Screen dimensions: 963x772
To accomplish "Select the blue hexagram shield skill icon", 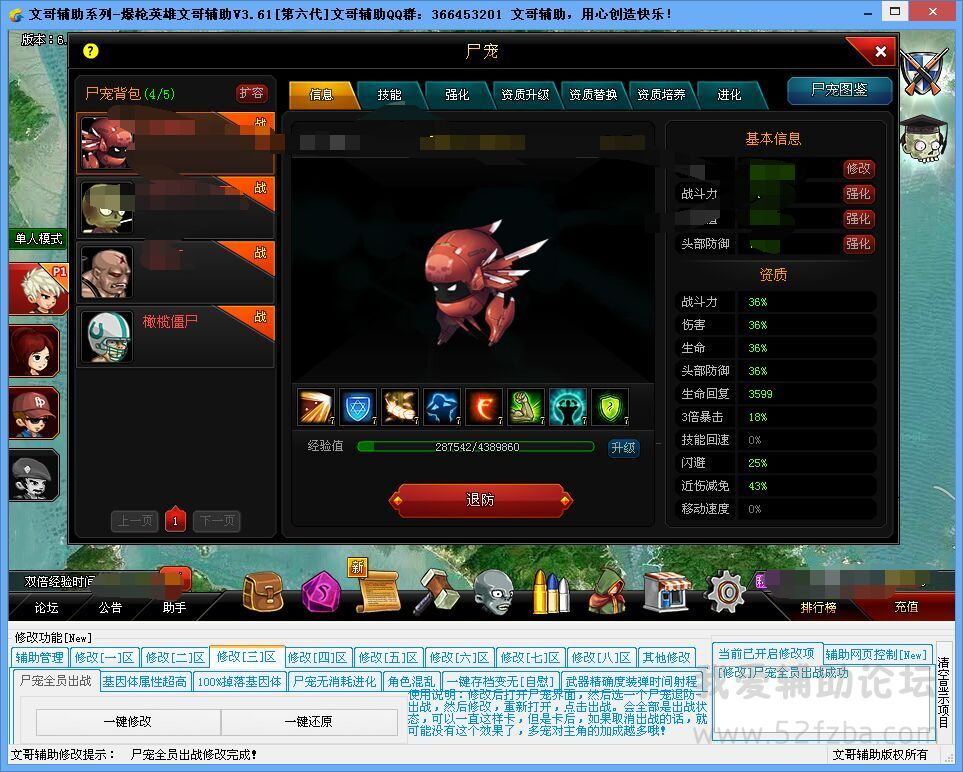I will point(358,407).
